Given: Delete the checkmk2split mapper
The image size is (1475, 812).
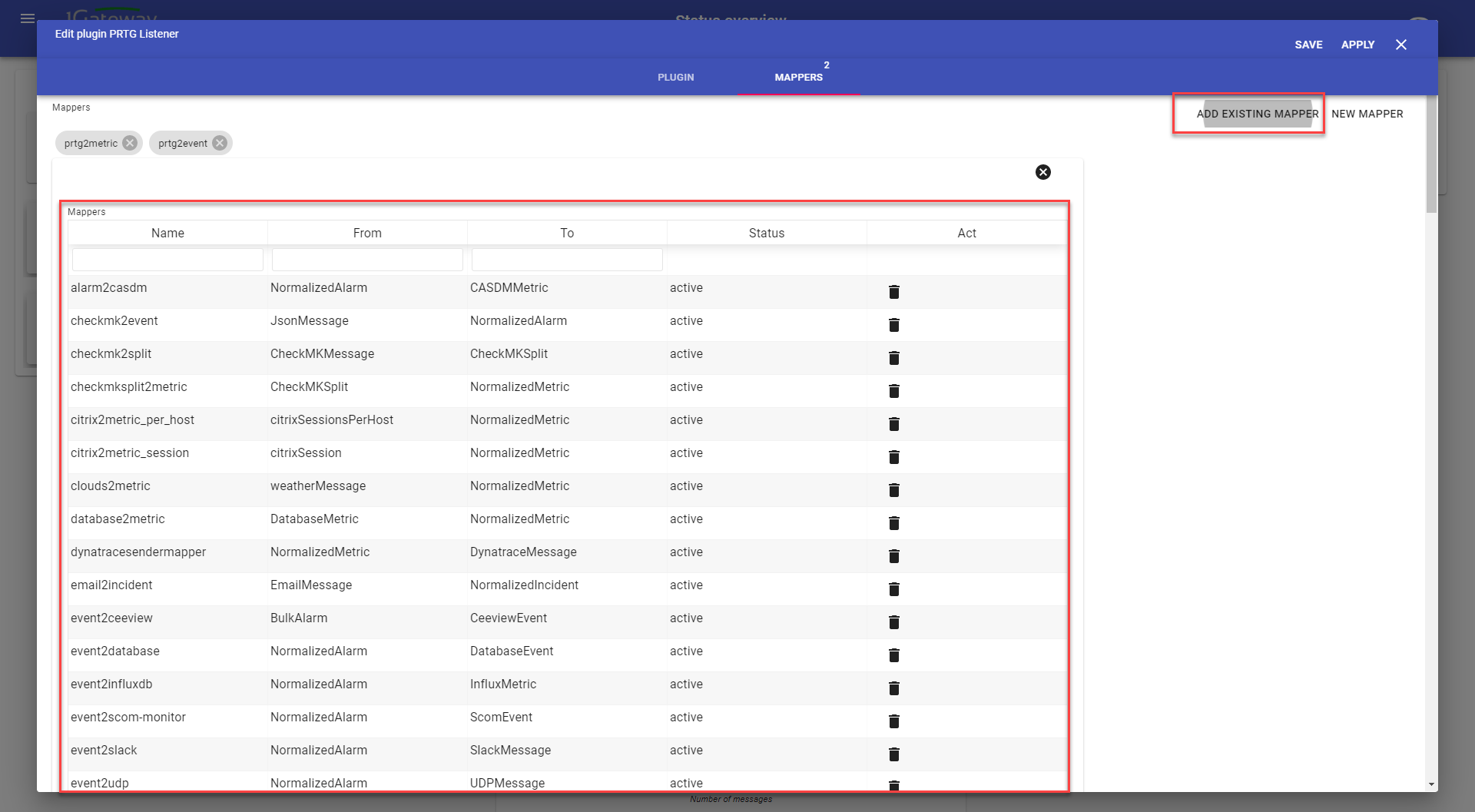Looking at the screenshot, I should 893,358.
